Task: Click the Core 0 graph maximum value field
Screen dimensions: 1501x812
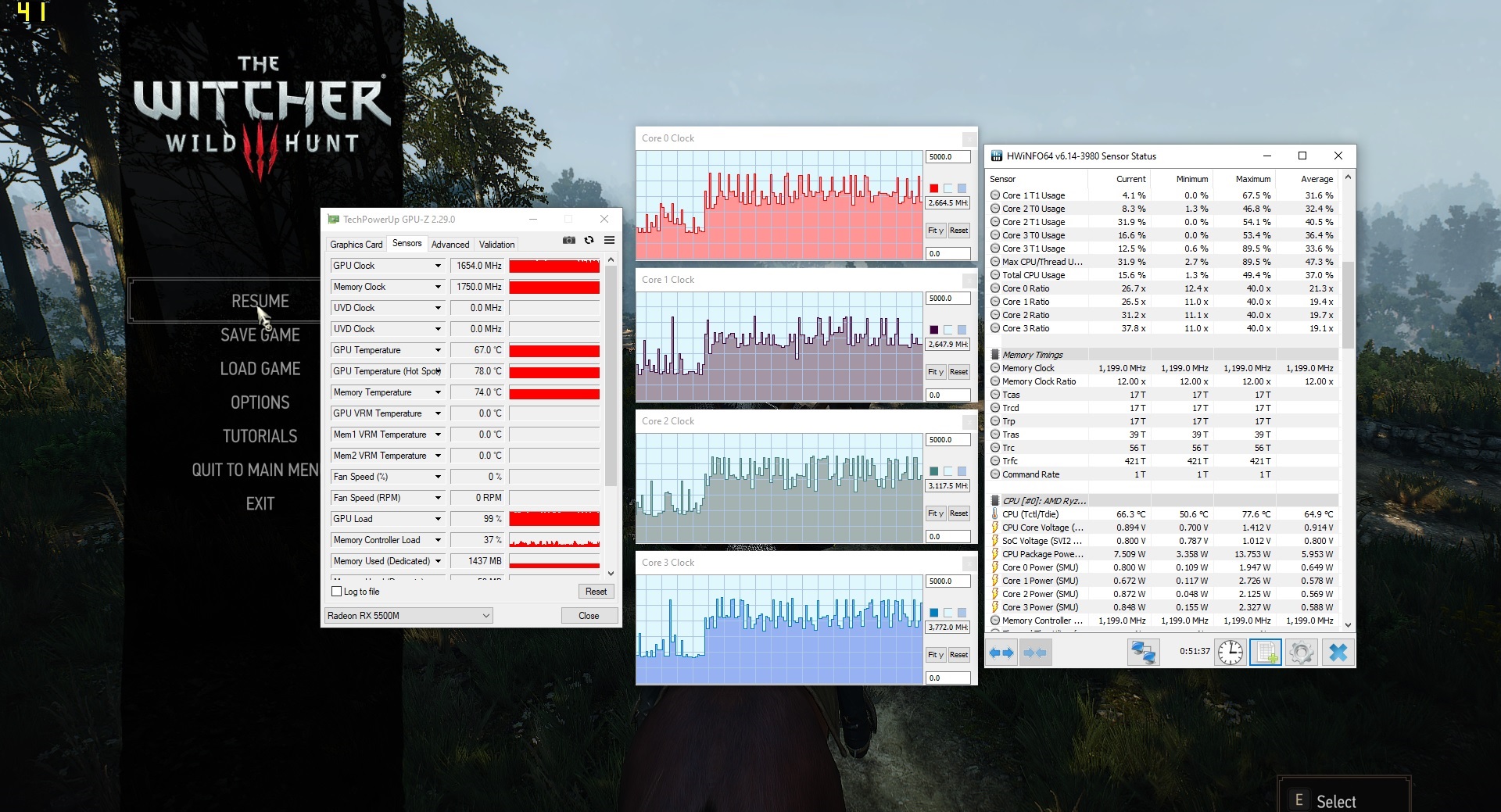Action: click(948, 157)
